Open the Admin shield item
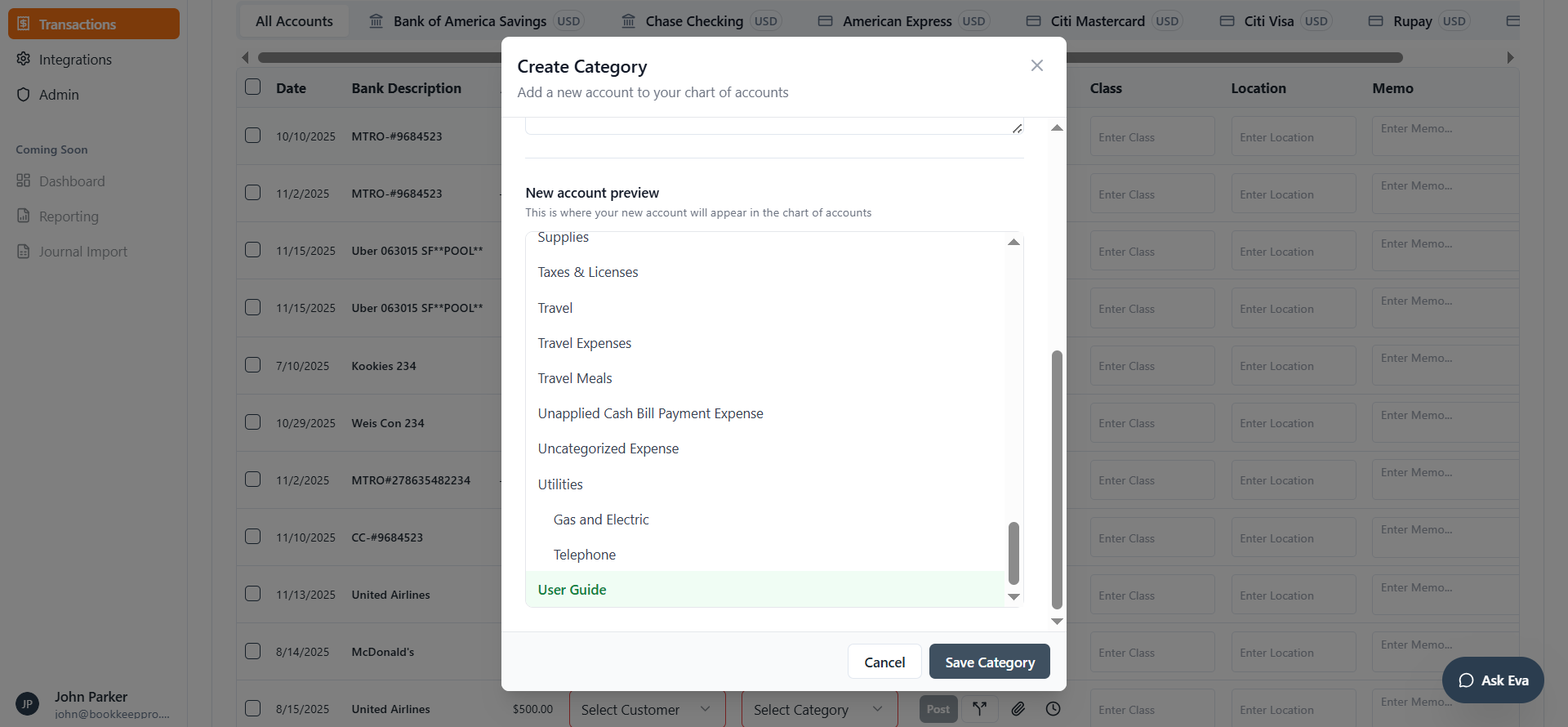The image size is (1568, 727). click(x=59, y=95)
